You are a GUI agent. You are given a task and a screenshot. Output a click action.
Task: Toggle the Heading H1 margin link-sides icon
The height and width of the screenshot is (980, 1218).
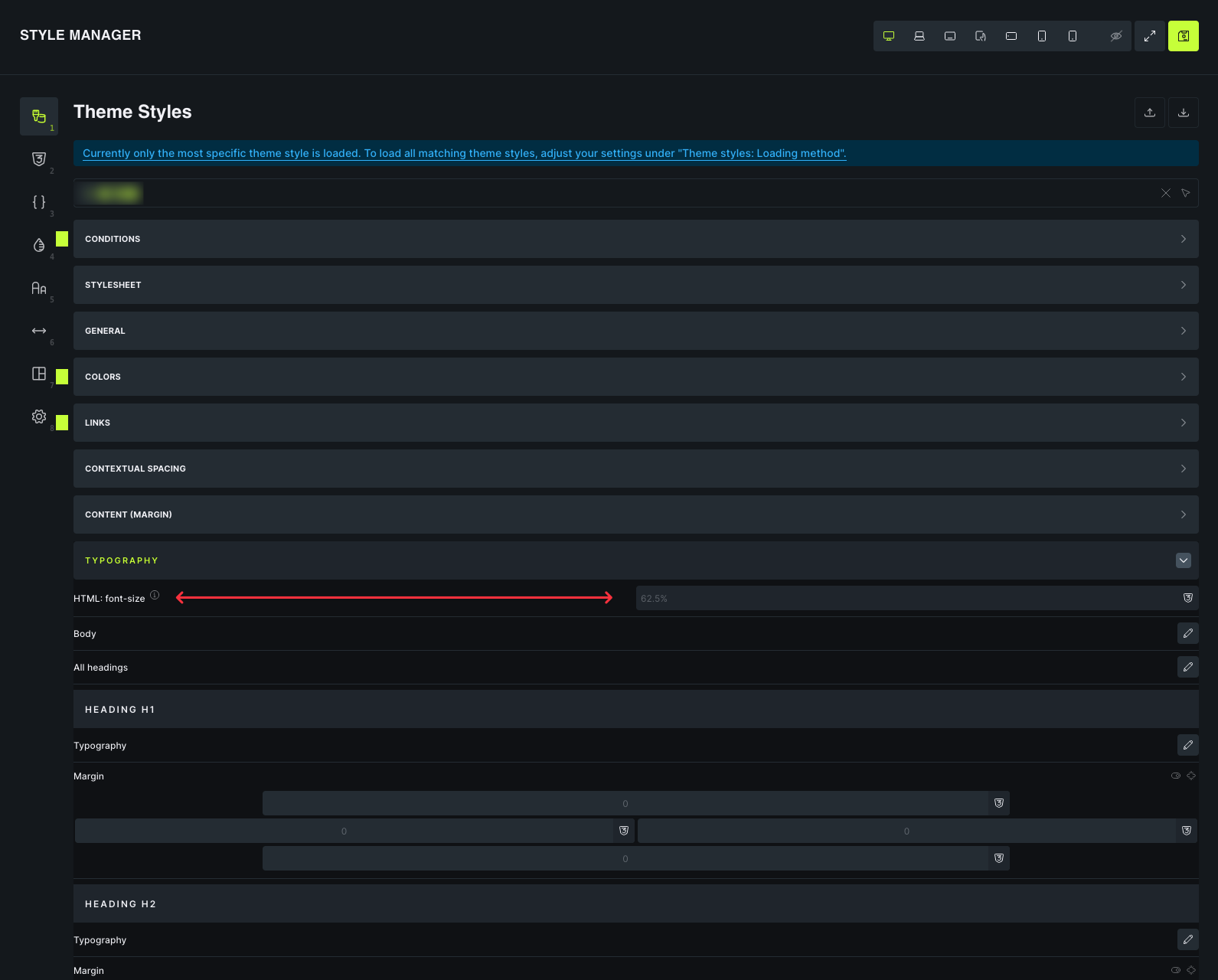click(1191, 776)
